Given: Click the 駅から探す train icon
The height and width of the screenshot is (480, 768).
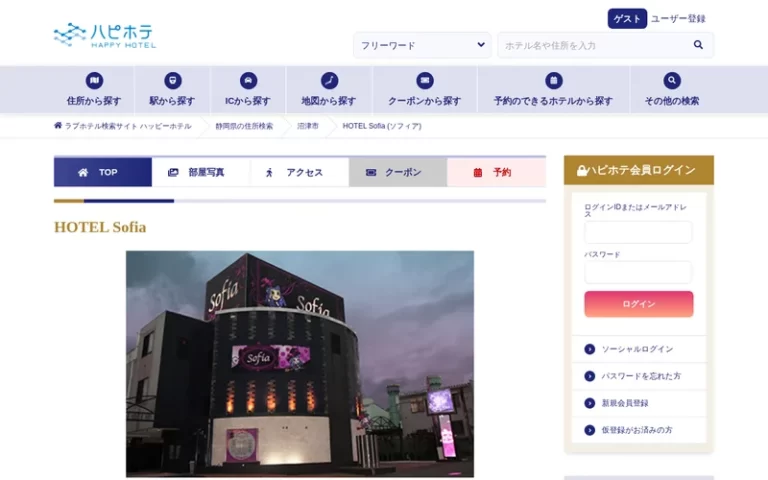Looking at the screenshot, I should coord(172,80).
